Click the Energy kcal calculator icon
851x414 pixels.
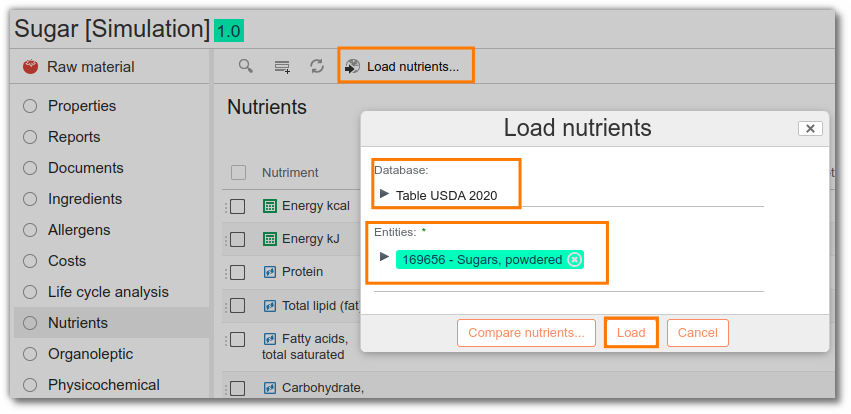270,206
